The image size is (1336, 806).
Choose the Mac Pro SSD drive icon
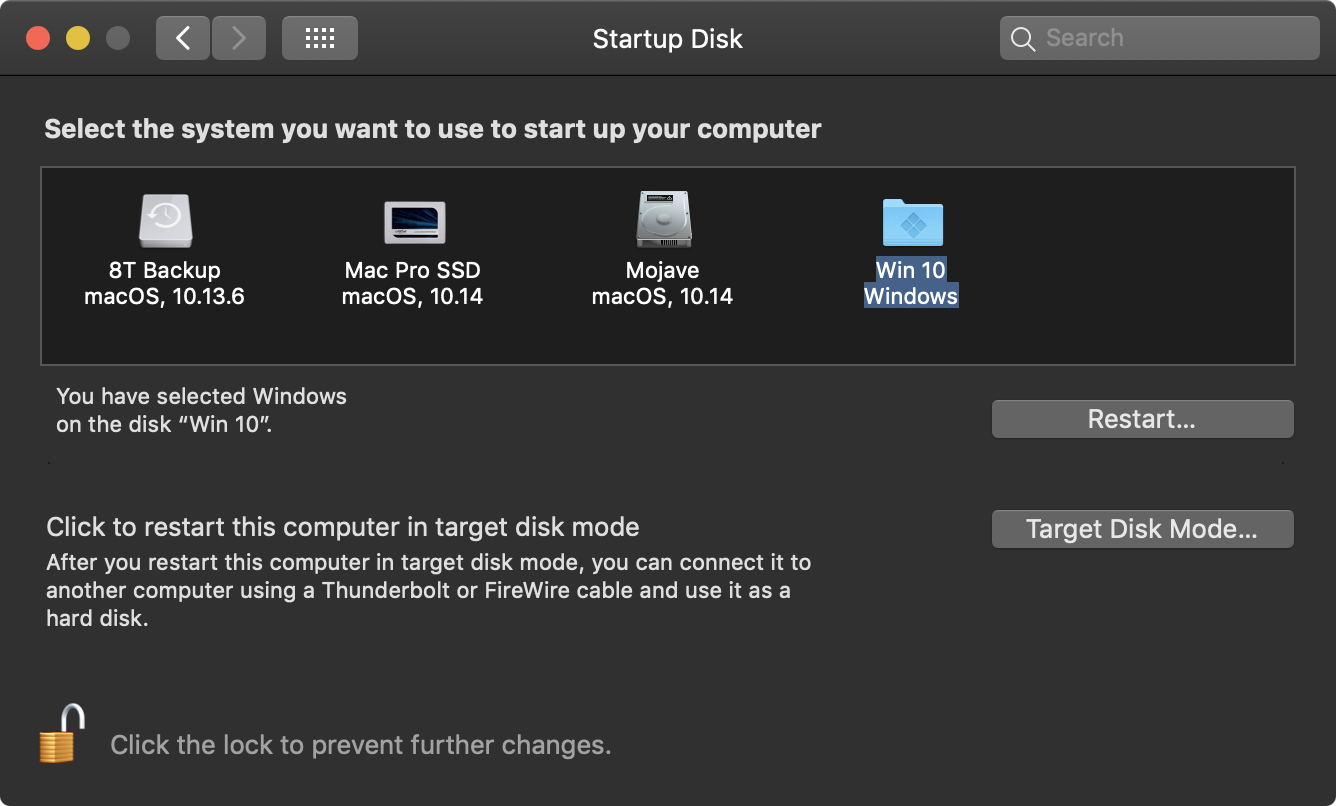tap(414, 222)
